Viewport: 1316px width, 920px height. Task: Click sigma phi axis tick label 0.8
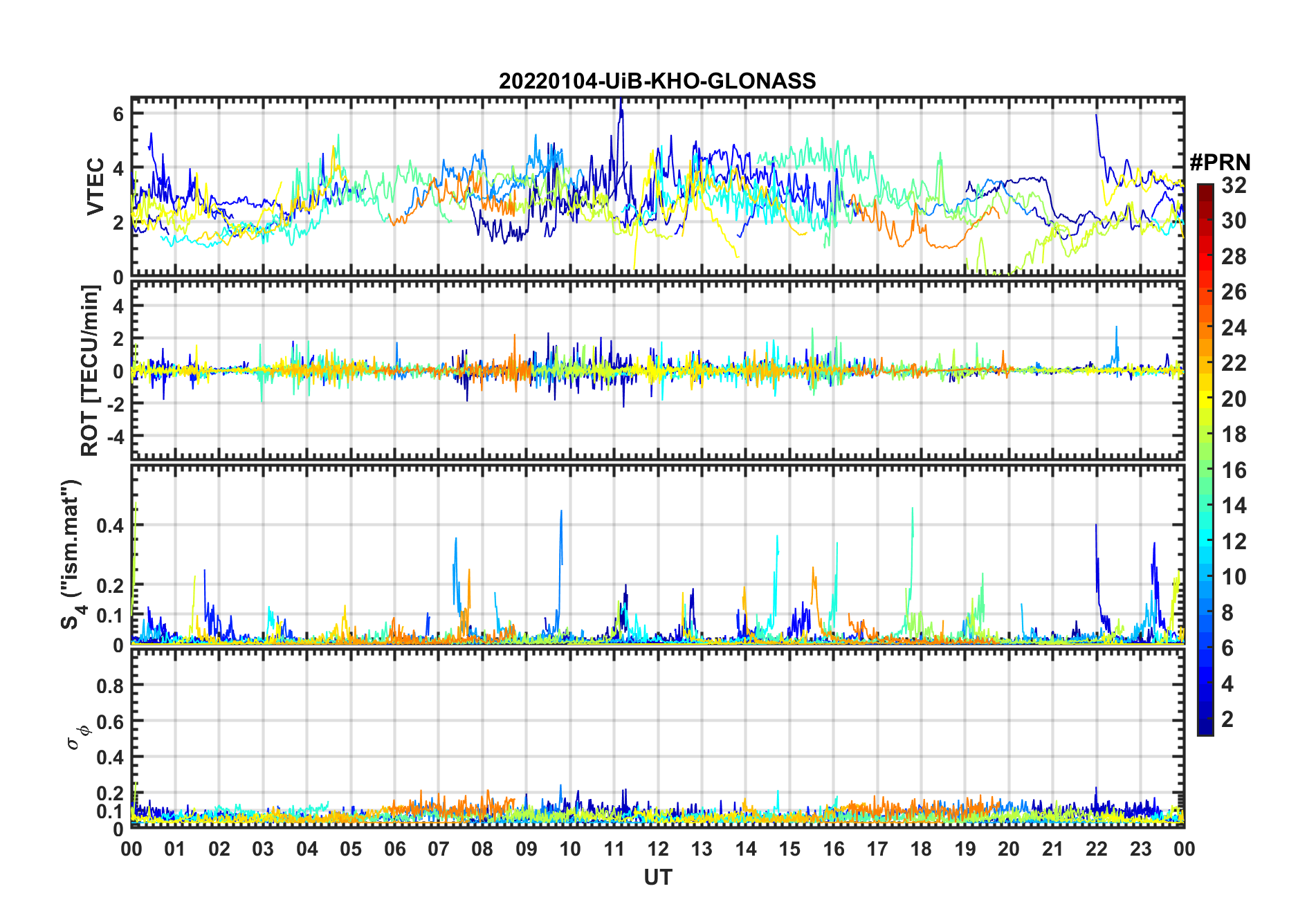pyautogui.click(x=110, y=686)
